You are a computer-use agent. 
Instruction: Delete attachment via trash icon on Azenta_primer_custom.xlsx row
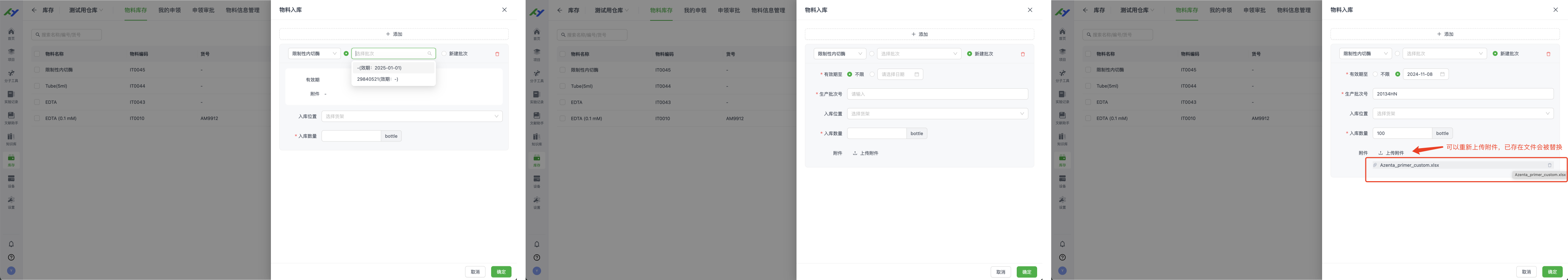[x=1550, y=165]
